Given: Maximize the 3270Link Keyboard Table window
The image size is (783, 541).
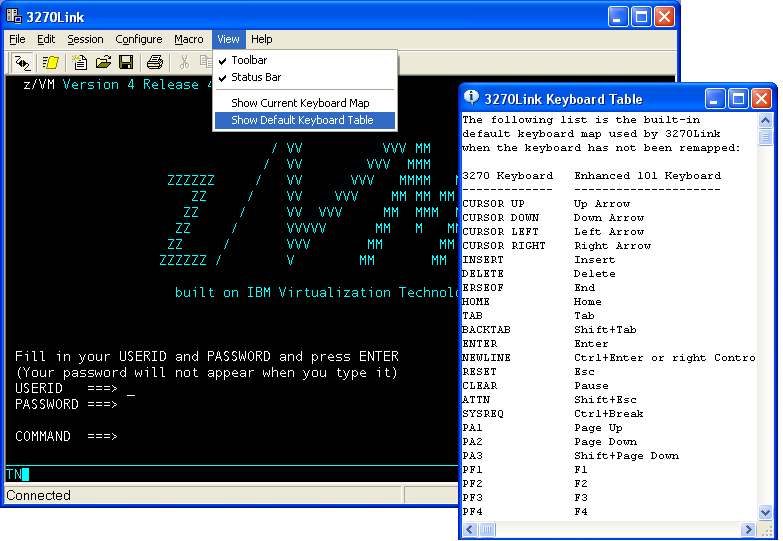Looking at the screenshot, I should (738, 98).
